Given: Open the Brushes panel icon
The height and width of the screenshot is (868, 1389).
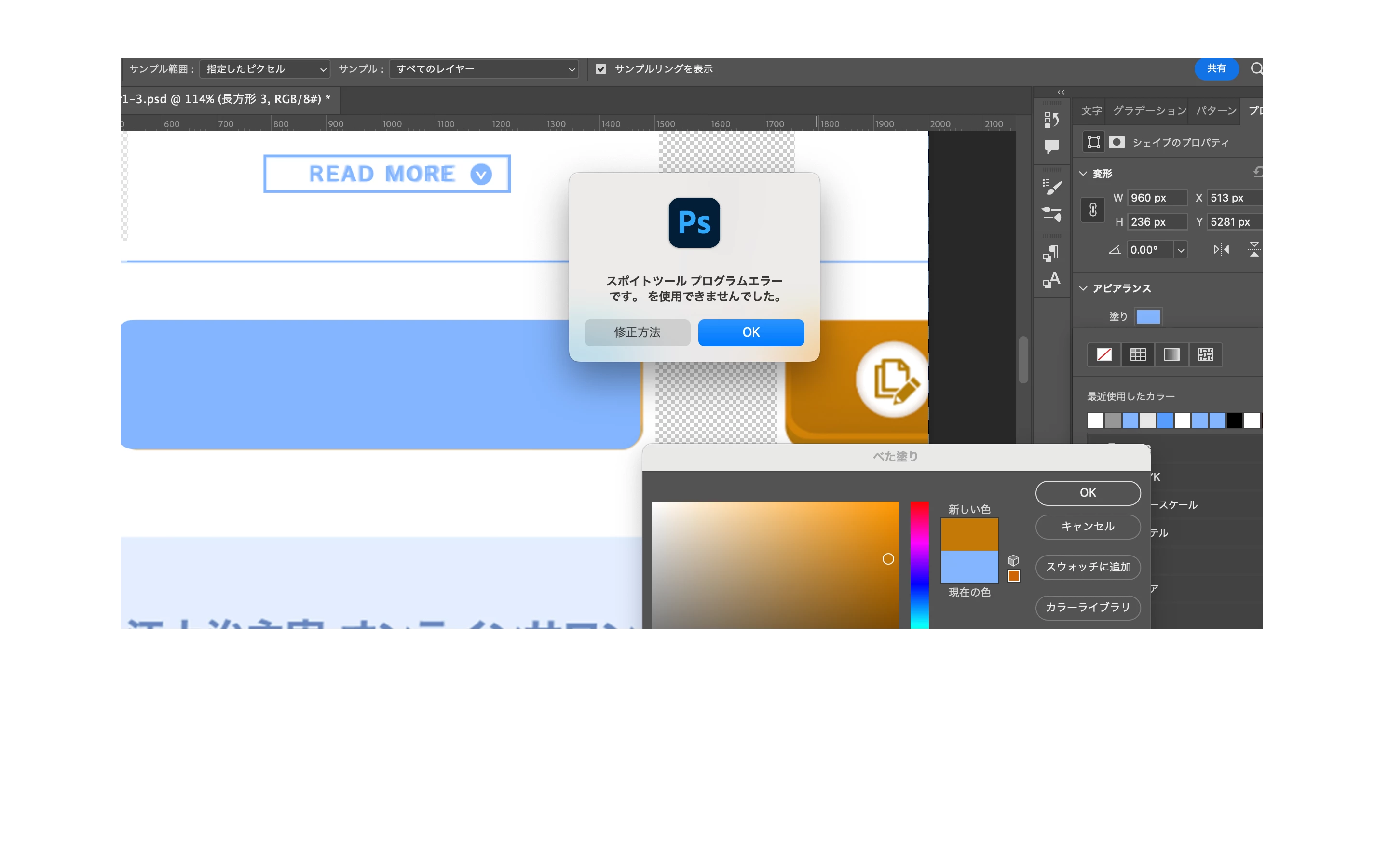Looking at the screenshot, I should [x=1051, y=187].
